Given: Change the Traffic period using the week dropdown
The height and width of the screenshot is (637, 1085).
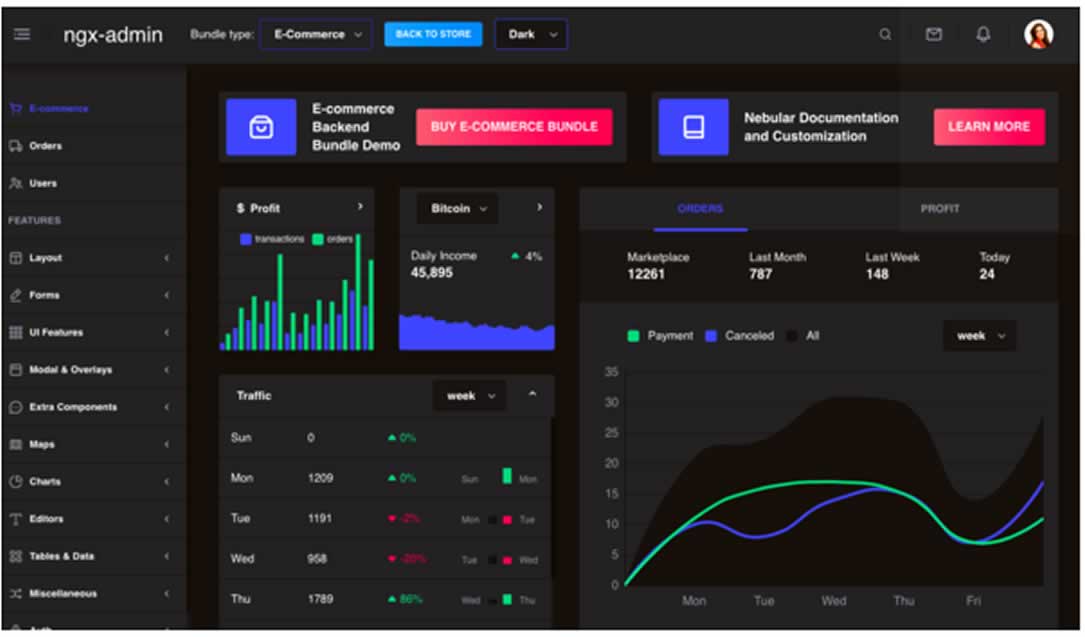Looking at the screenshot, I should 469,396.
